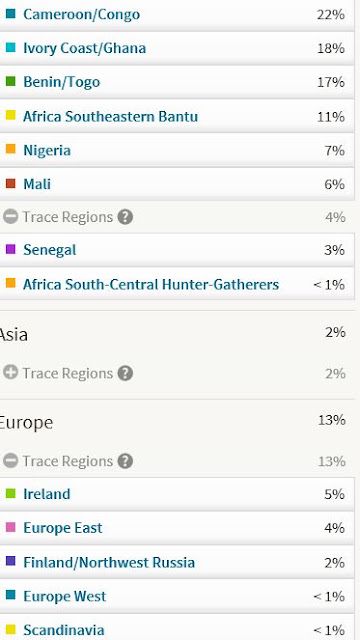The height and width of the screenshot is (640, 360).
Task: Open Africa South-Central Hunter-Gatherers link
Action: (151, 284)
